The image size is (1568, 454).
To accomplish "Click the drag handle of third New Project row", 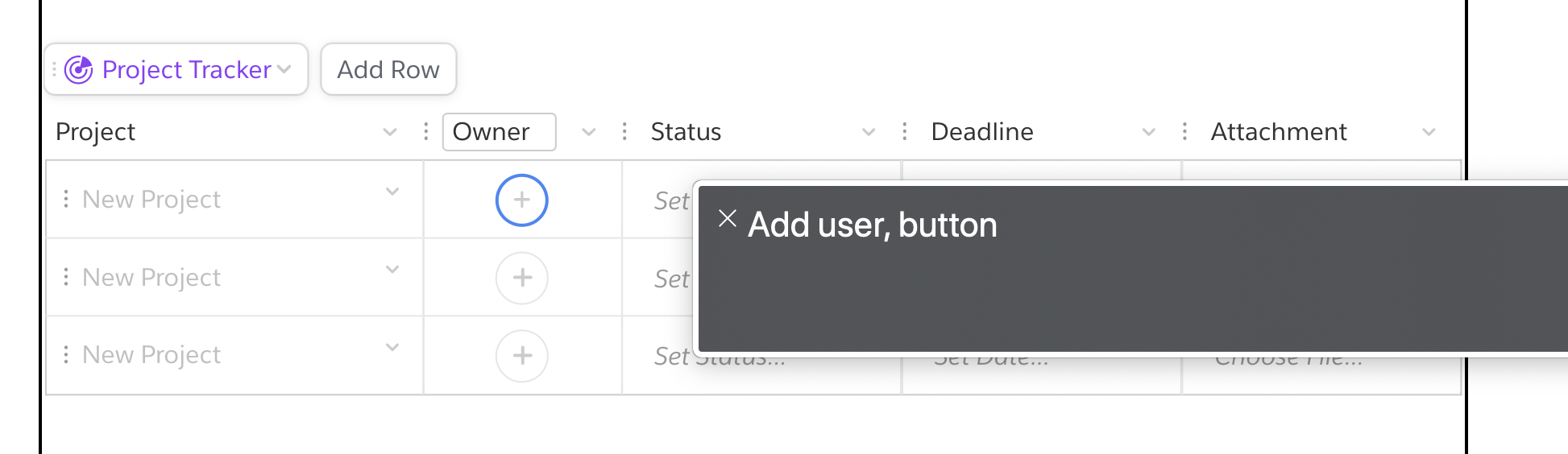I will (66, 355).
